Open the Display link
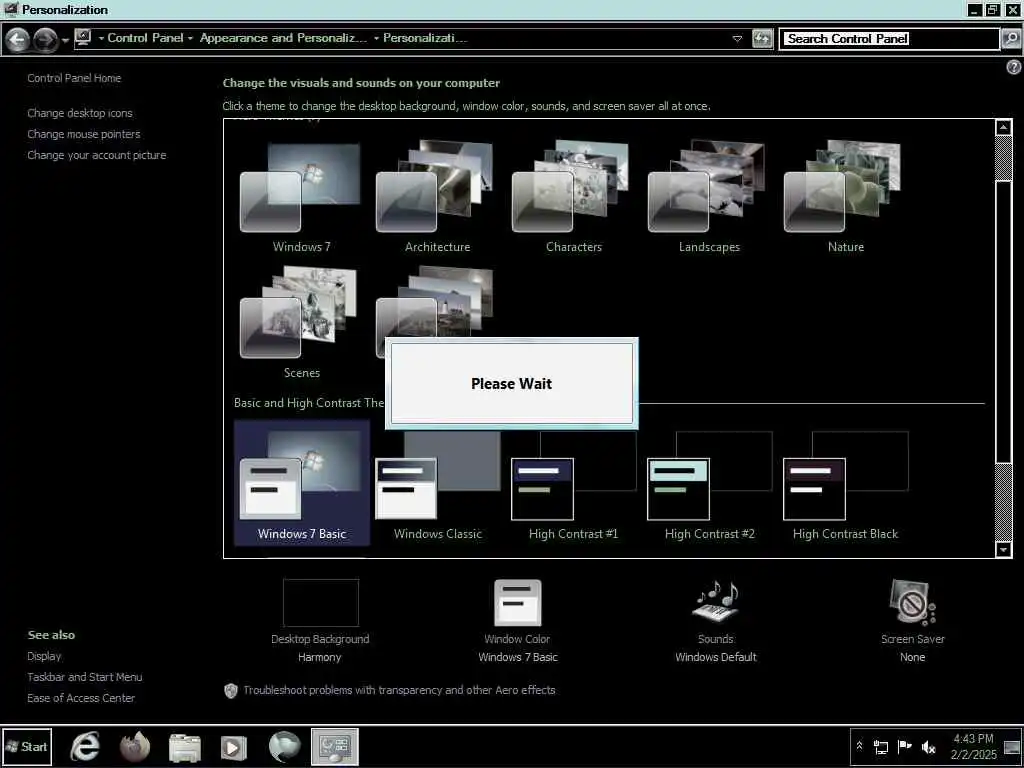This screenshot has height=768, width=1024. point(44,656)
